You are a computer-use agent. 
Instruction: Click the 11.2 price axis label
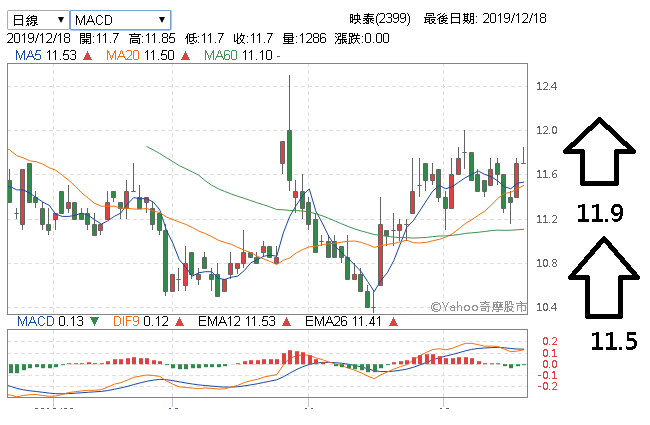coord(546,219)
